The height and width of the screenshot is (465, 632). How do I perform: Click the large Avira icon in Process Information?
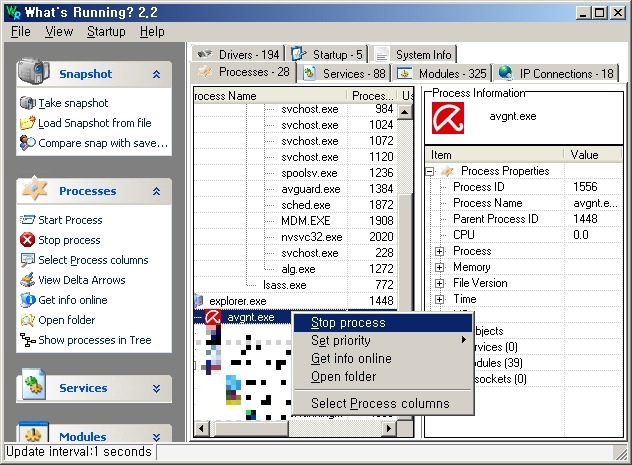[447, 118]
